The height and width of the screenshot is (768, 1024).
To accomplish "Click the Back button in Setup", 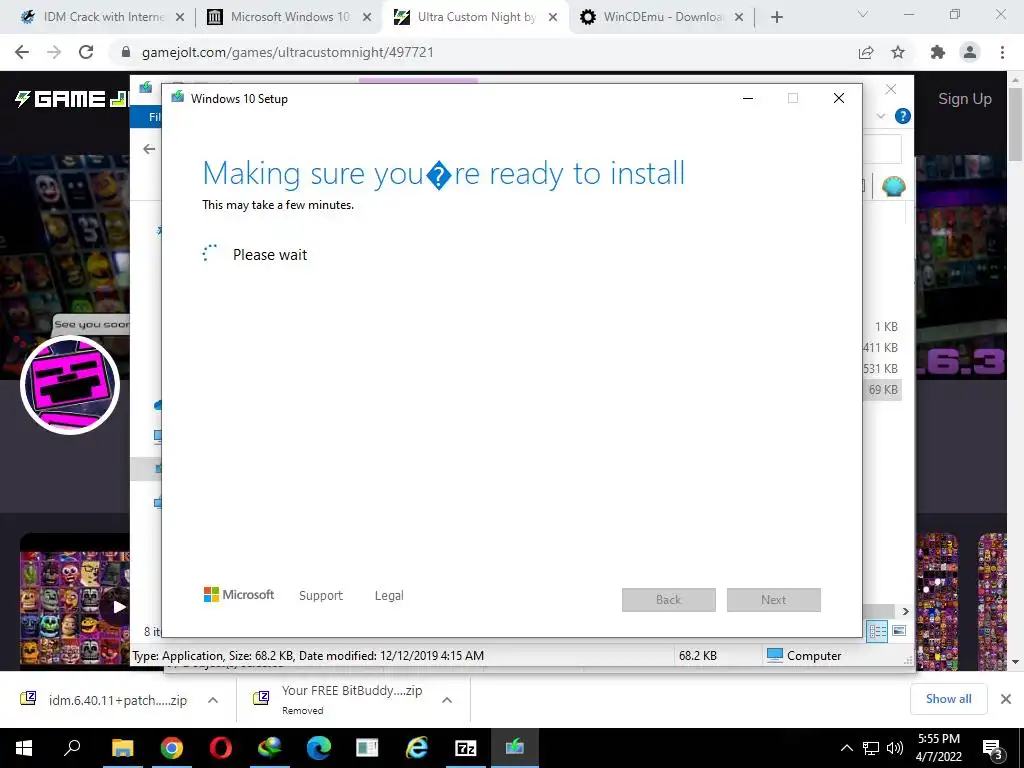I will pyautogui.click(x=669, y=600).
